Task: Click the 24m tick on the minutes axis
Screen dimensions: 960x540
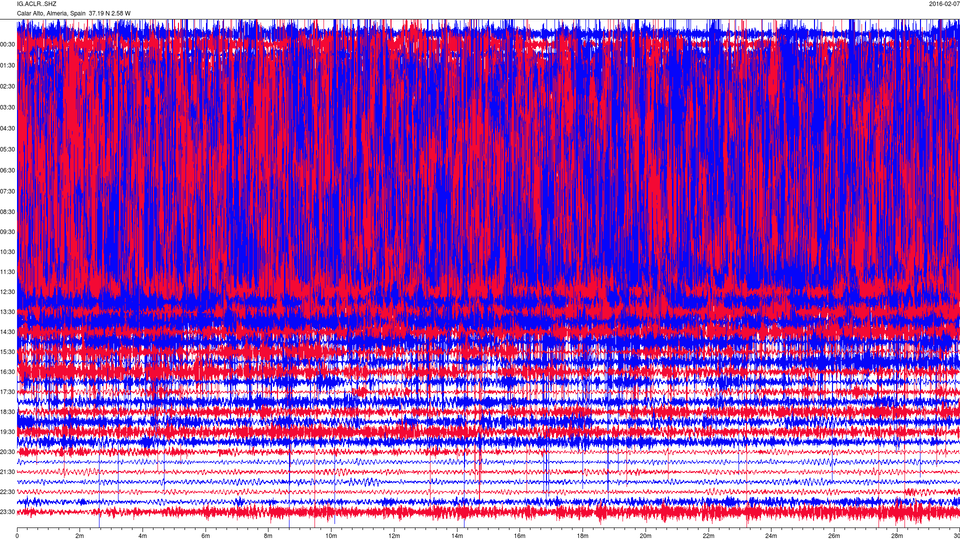Action: pos(771,535)
